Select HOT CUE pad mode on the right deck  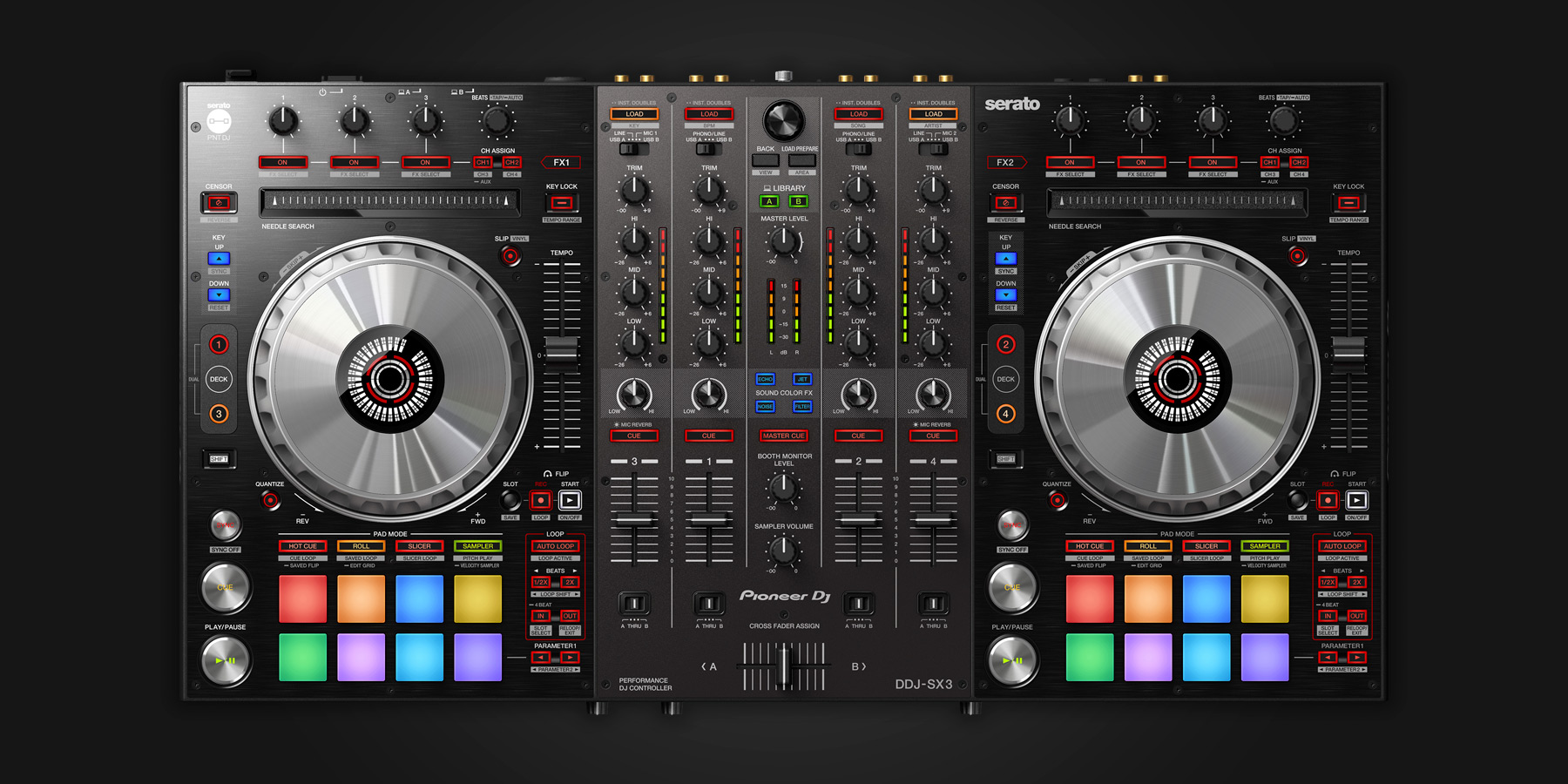(1089, 546)
